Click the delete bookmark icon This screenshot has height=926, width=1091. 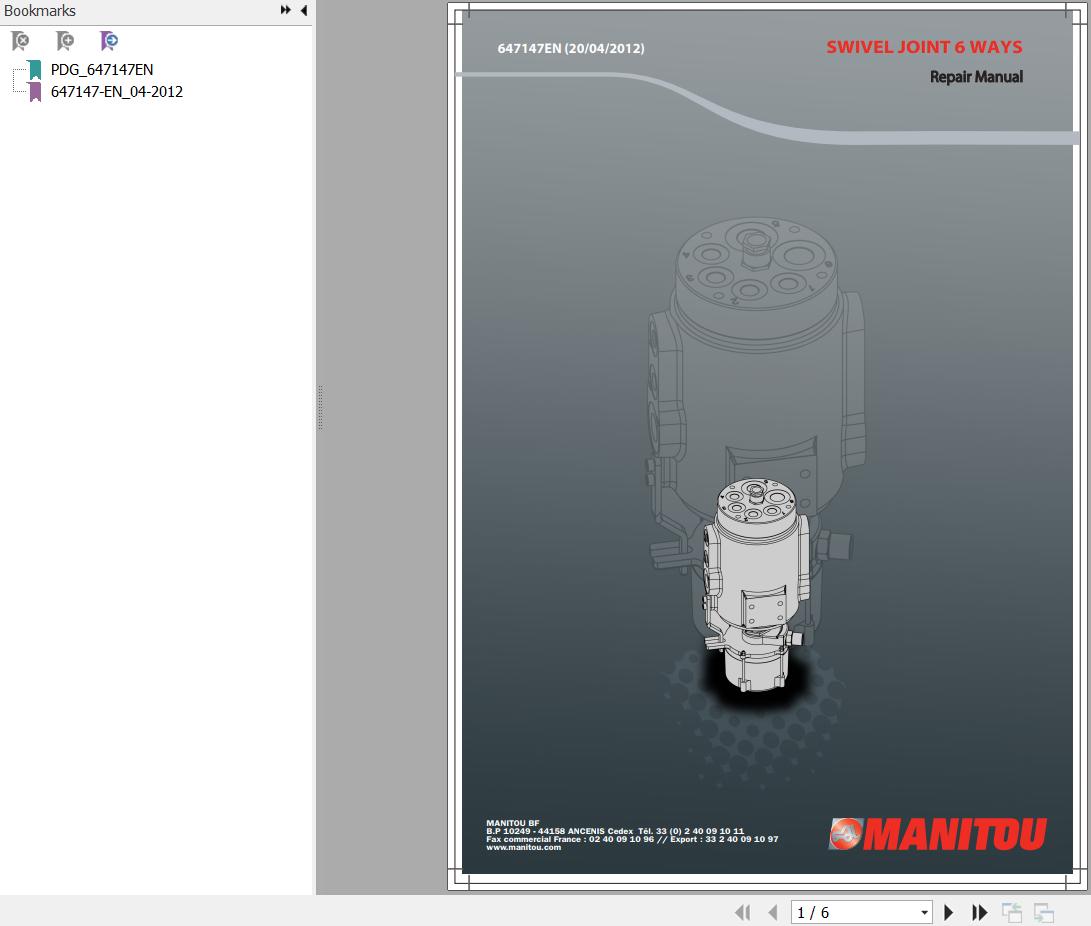pos(20,41)
